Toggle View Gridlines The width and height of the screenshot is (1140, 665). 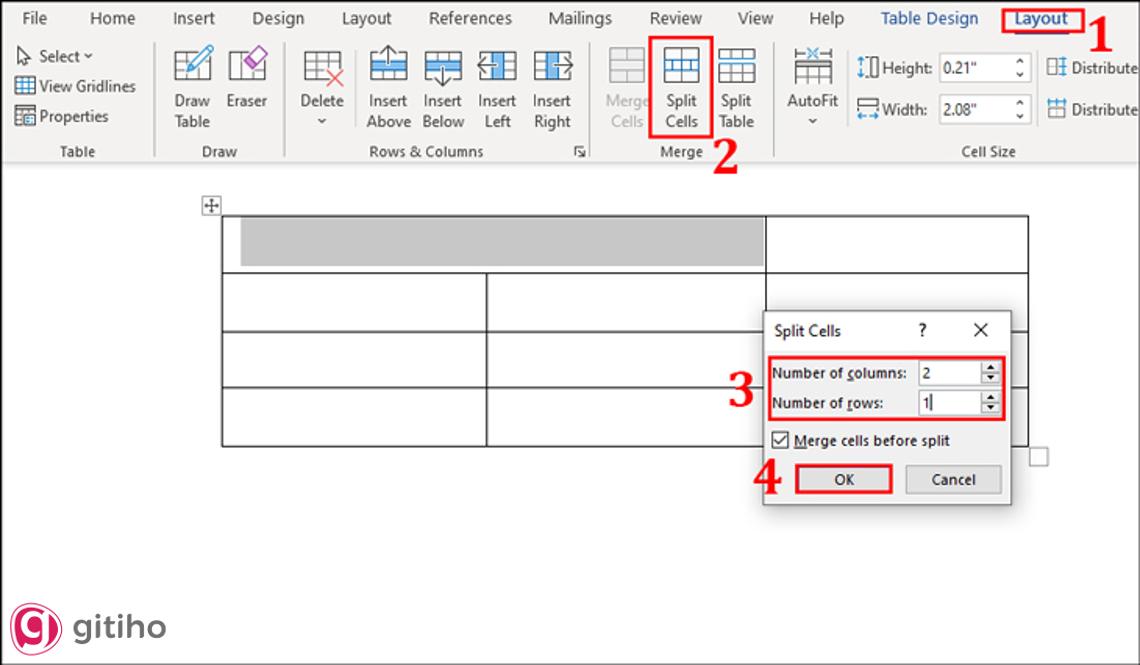[x=76, y=86]
